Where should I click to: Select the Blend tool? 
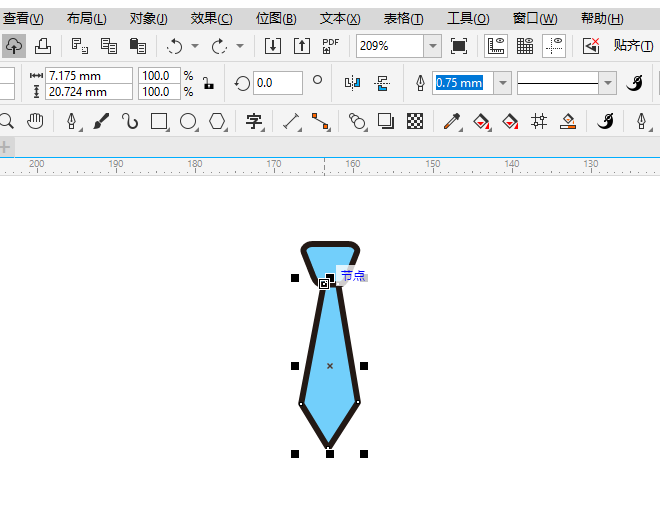(357, 122)
